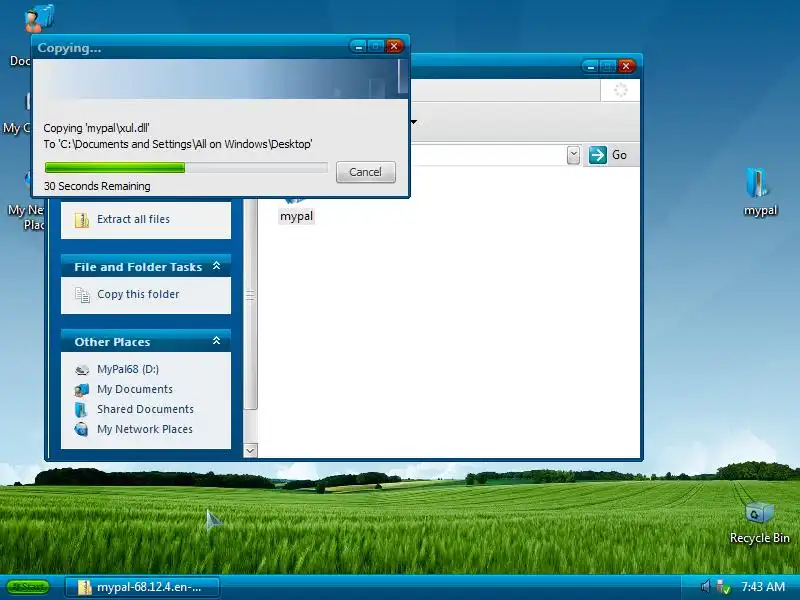Collapse the File and Folder Tasks panel
The height and width of the screenshot is (600, 800).
pos(216,266)
